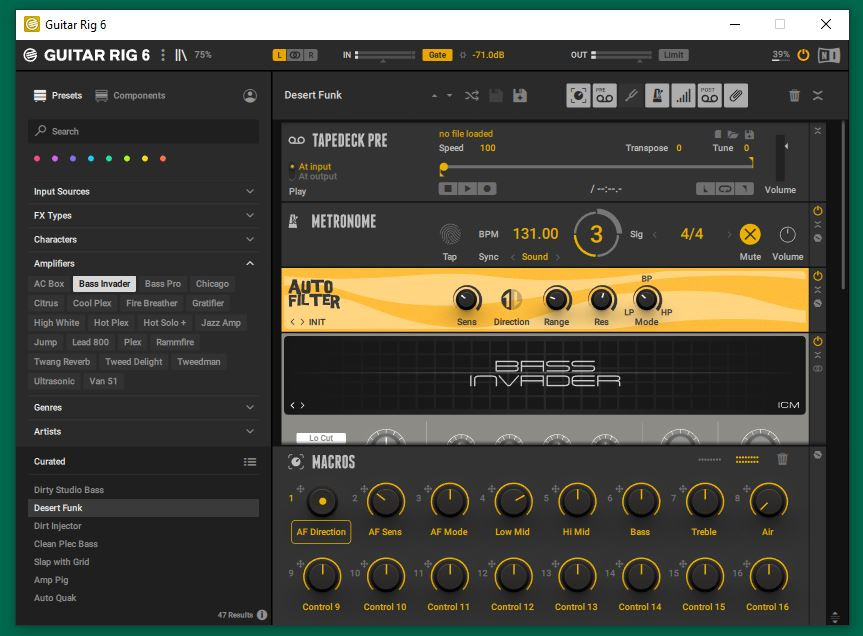863x636 pixels.
Task: Open the Dirty Studio Bass preset
Action: [x=143, y=490]
